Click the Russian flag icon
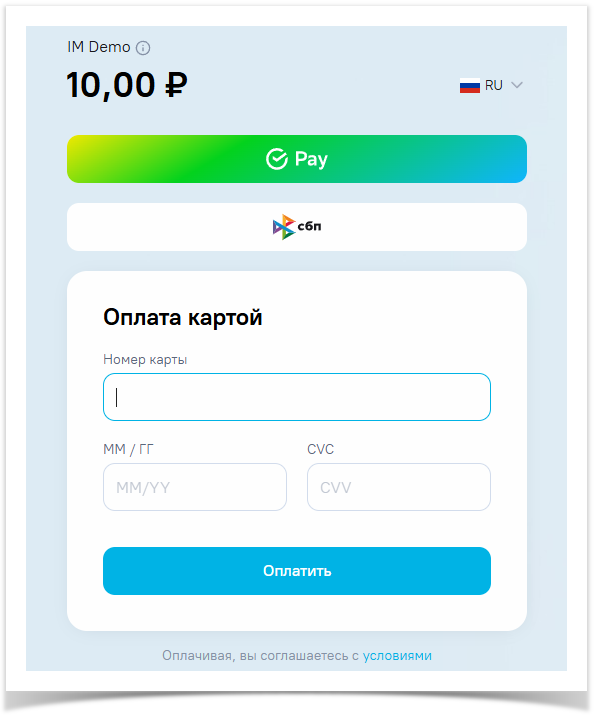The width and height of the screenshot is (601, 720). tap(470, 86)
